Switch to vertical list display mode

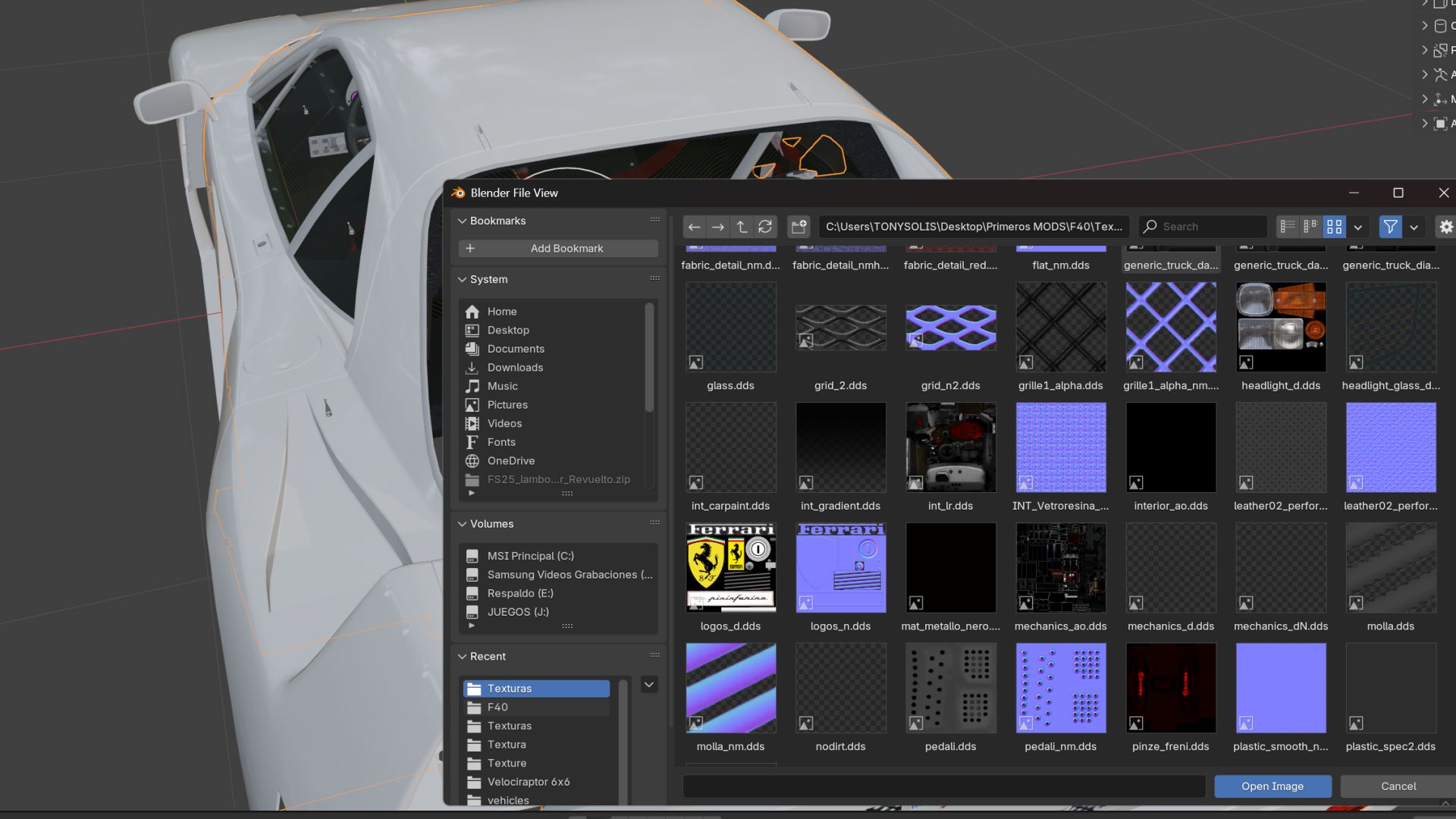pyautogui.click(x=1288, y=227)
